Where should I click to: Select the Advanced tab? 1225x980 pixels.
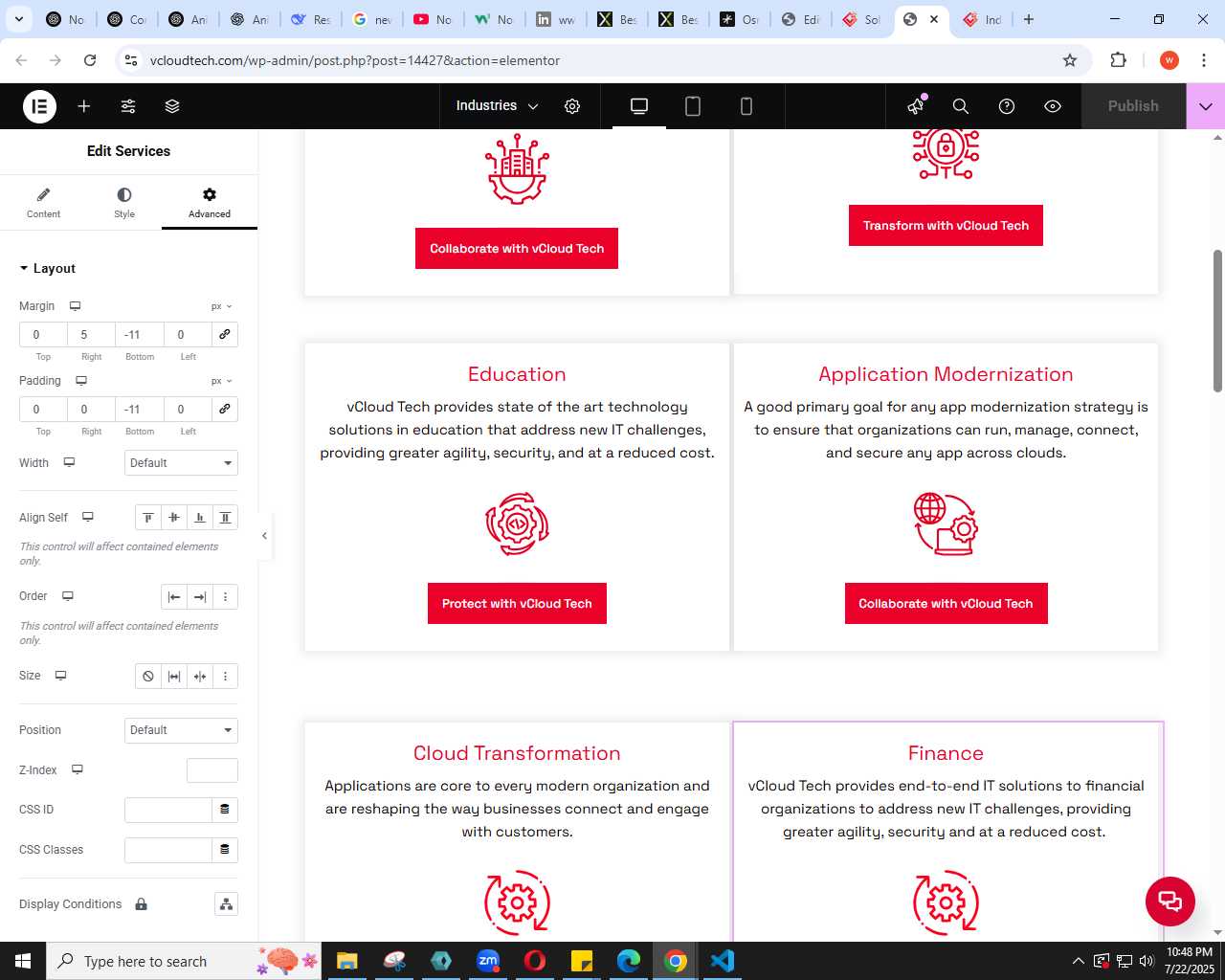tap(210, 203)
